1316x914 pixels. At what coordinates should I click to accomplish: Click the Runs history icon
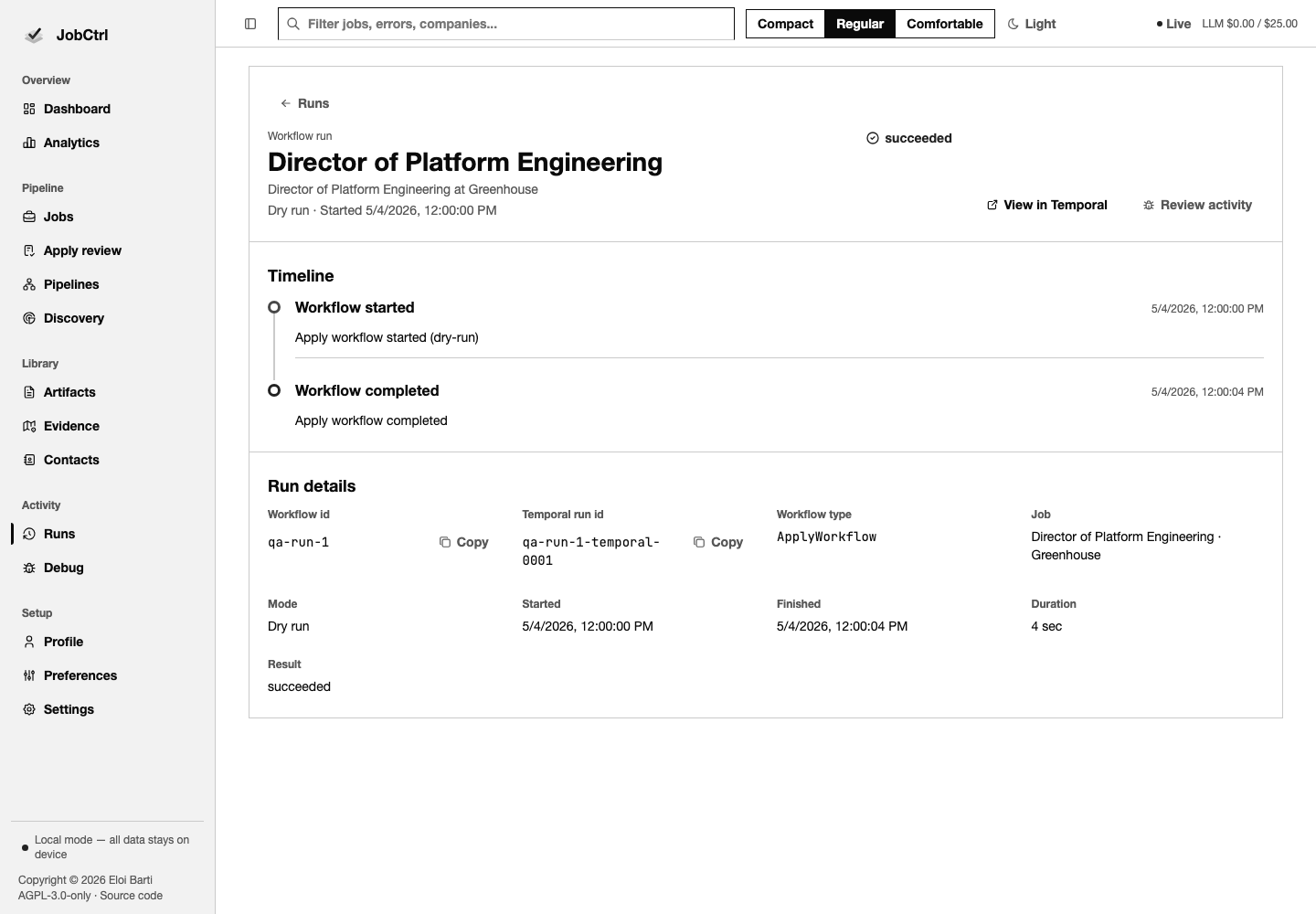(29, 534)
